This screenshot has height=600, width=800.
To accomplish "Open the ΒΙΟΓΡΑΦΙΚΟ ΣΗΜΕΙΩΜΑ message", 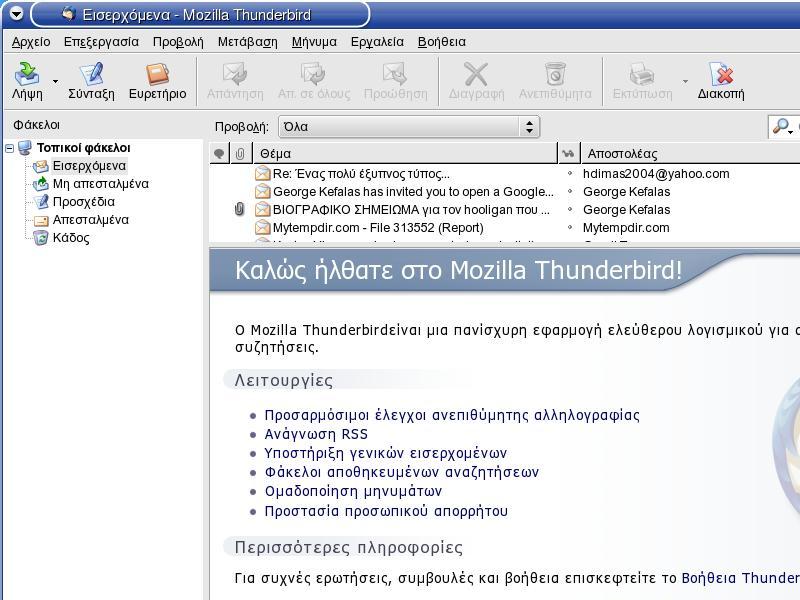I will point(411,210).
